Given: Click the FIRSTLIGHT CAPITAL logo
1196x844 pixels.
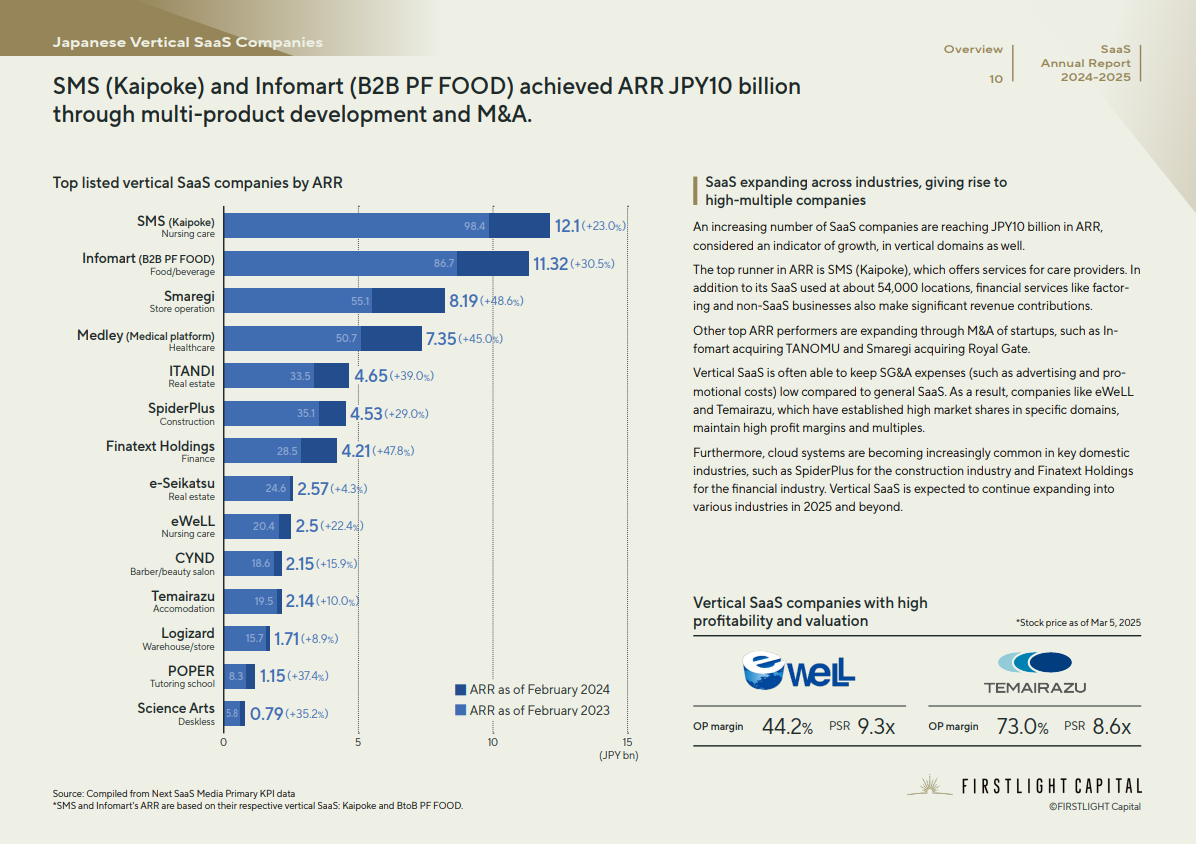Looking at the screenshot, I should 1024,786.
